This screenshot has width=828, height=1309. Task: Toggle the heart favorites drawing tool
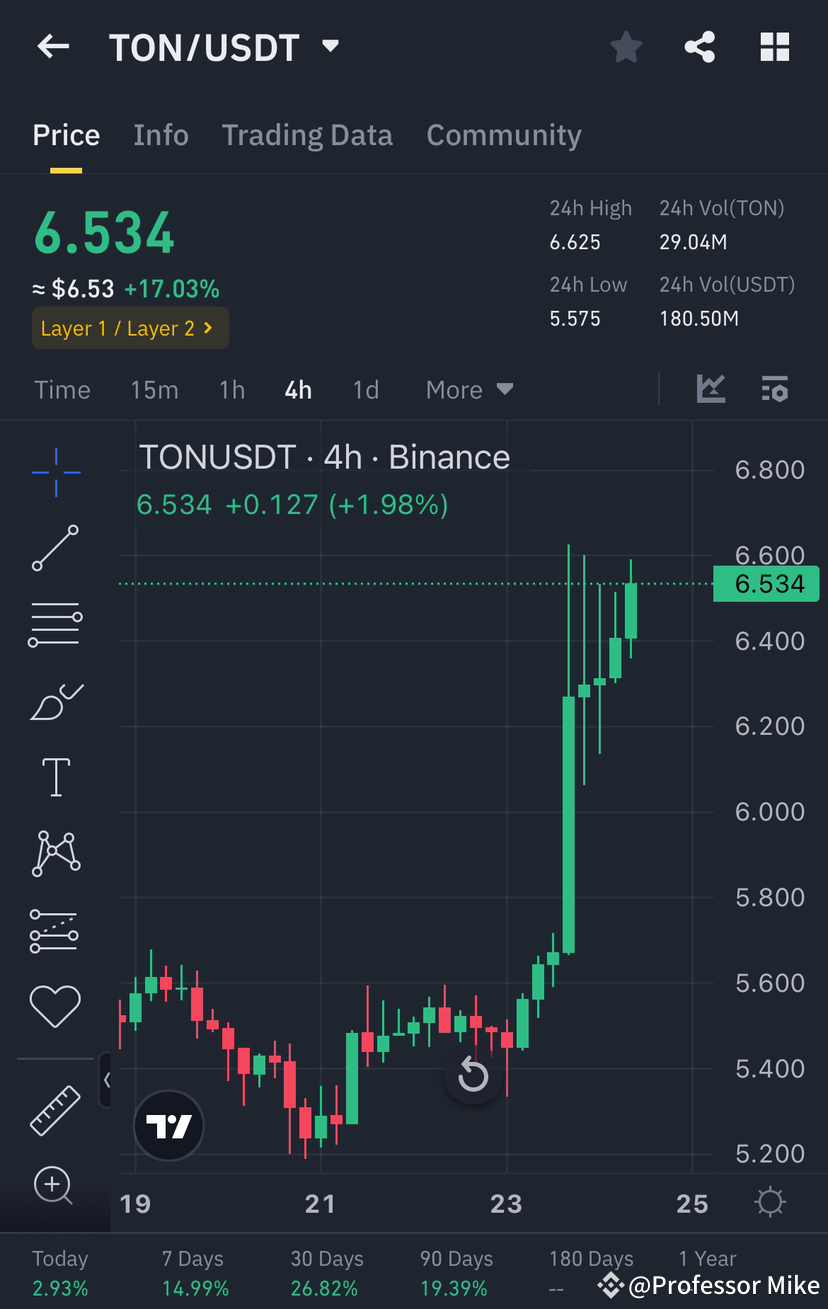(55, 1006)
